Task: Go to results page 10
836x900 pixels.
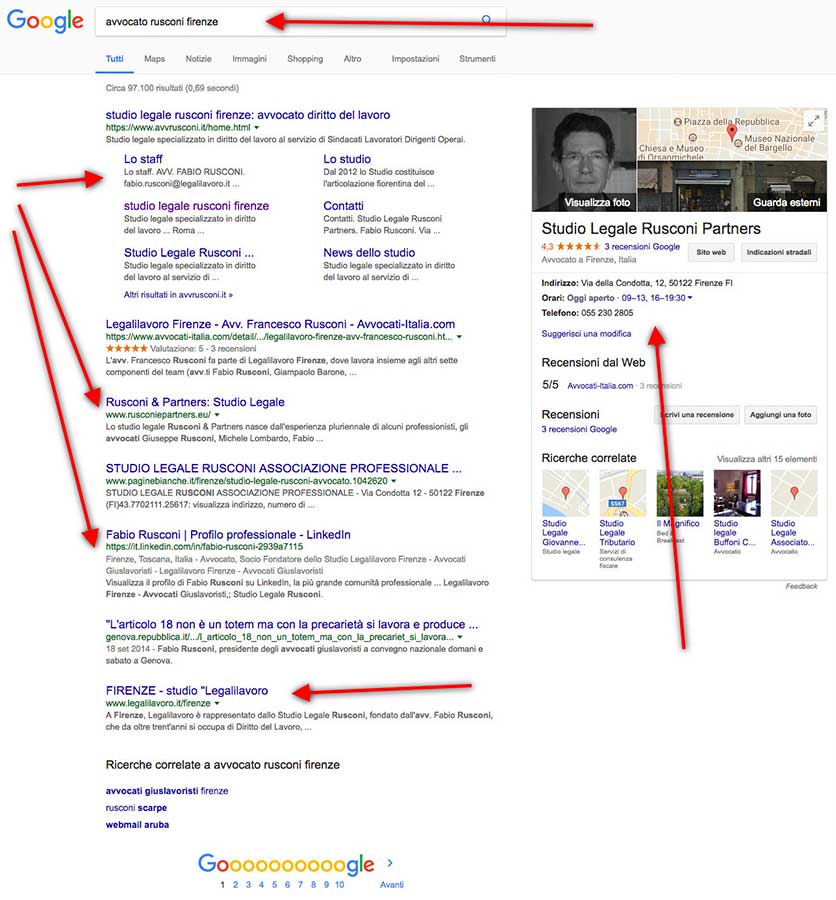Action: tap(340, 885)
